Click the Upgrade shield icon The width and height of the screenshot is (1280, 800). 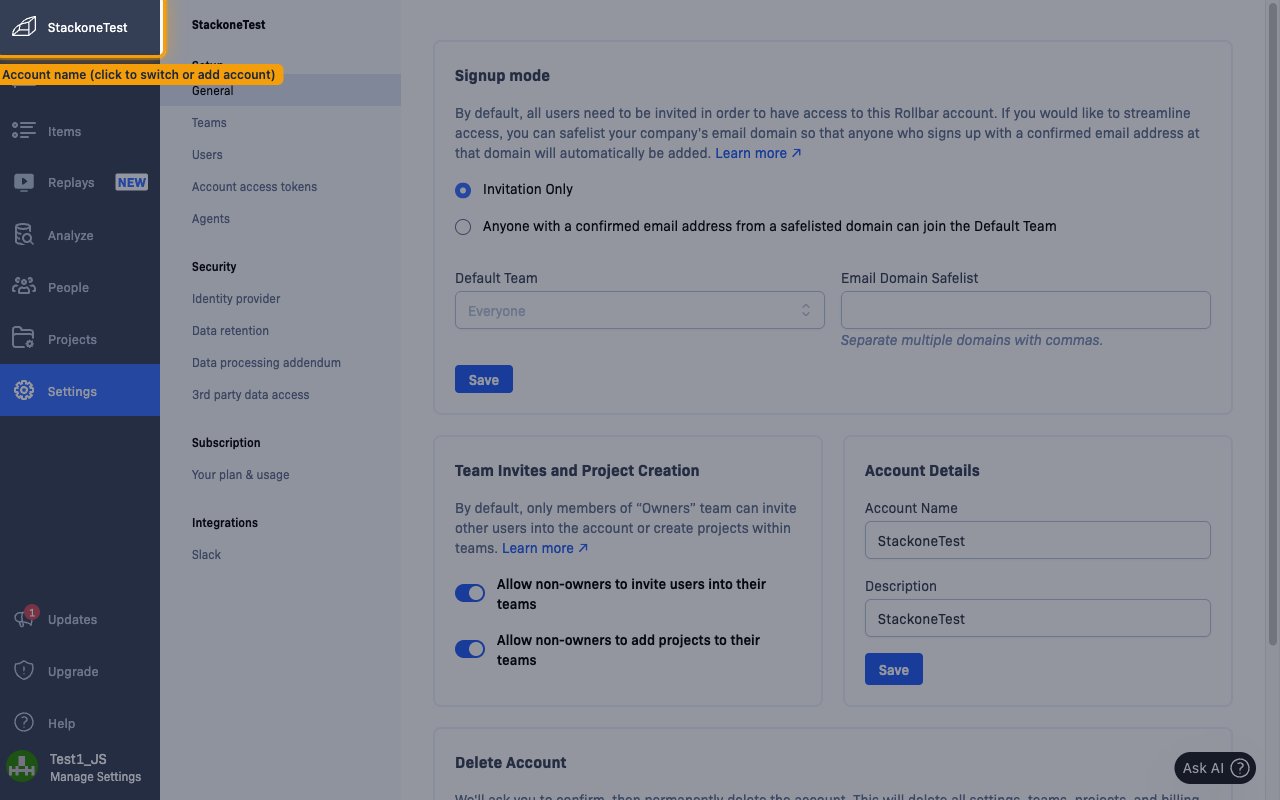pyautogui.click(x=24, y=671)
